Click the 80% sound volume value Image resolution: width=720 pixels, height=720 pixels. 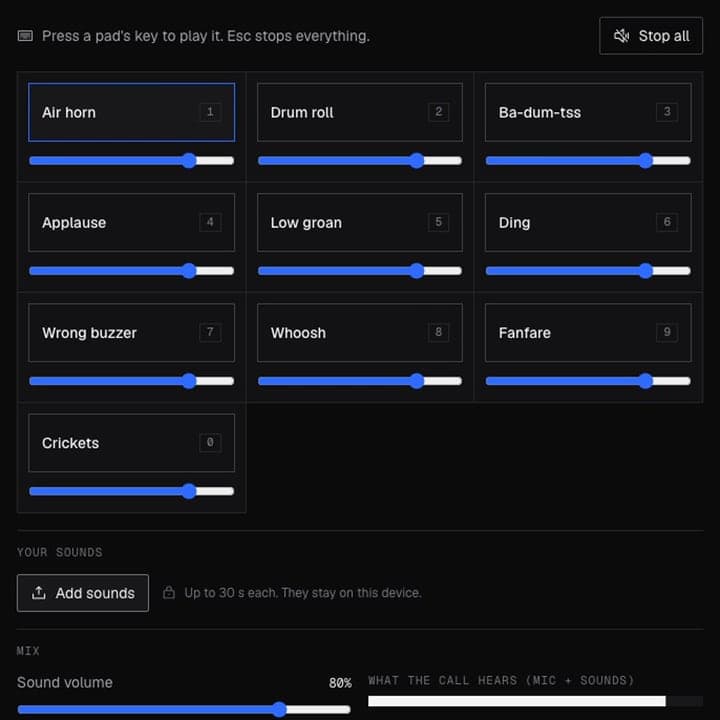(x=340, y=683)
